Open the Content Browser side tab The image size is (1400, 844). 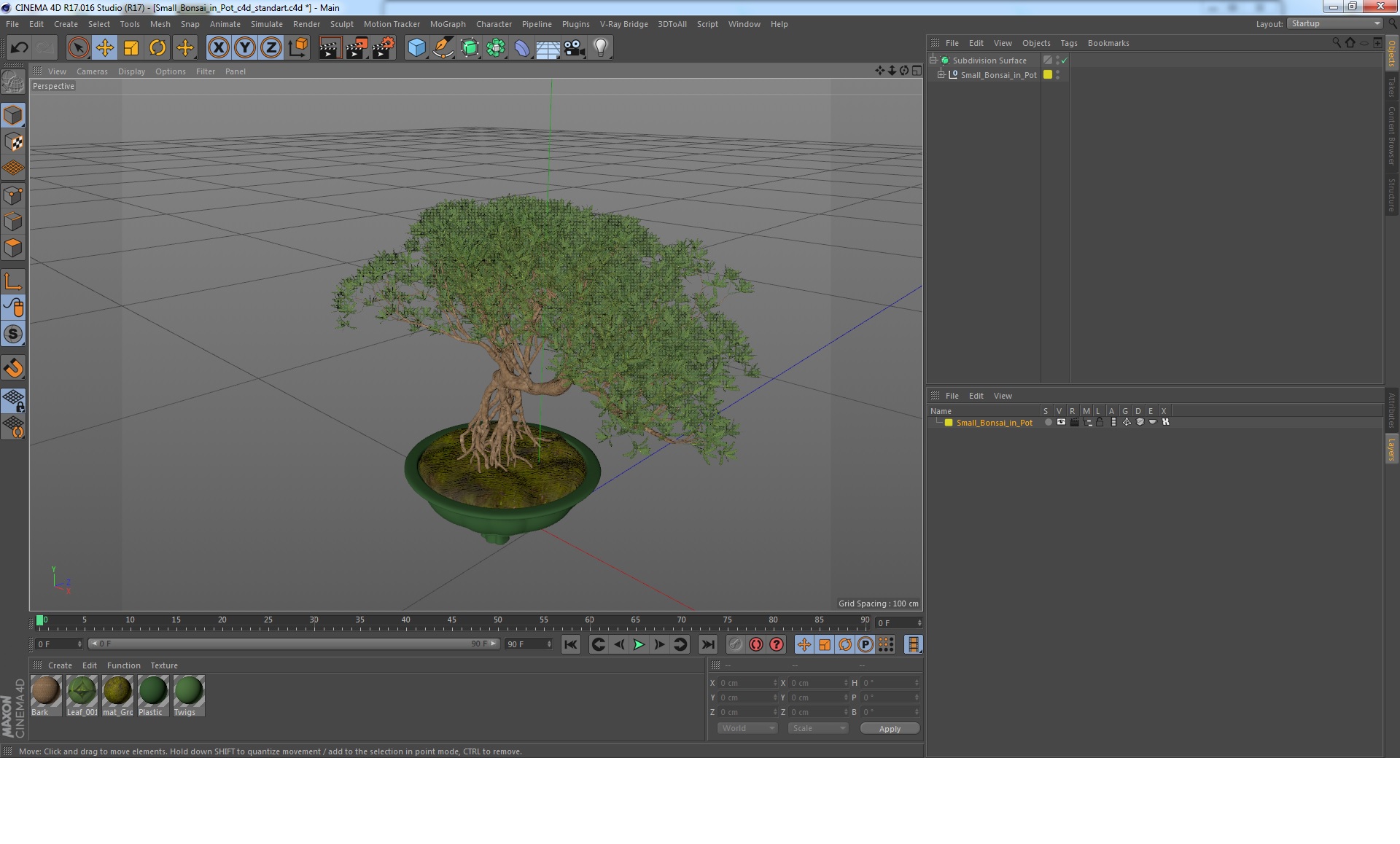pyautogui.click(x=1391, y=136)
